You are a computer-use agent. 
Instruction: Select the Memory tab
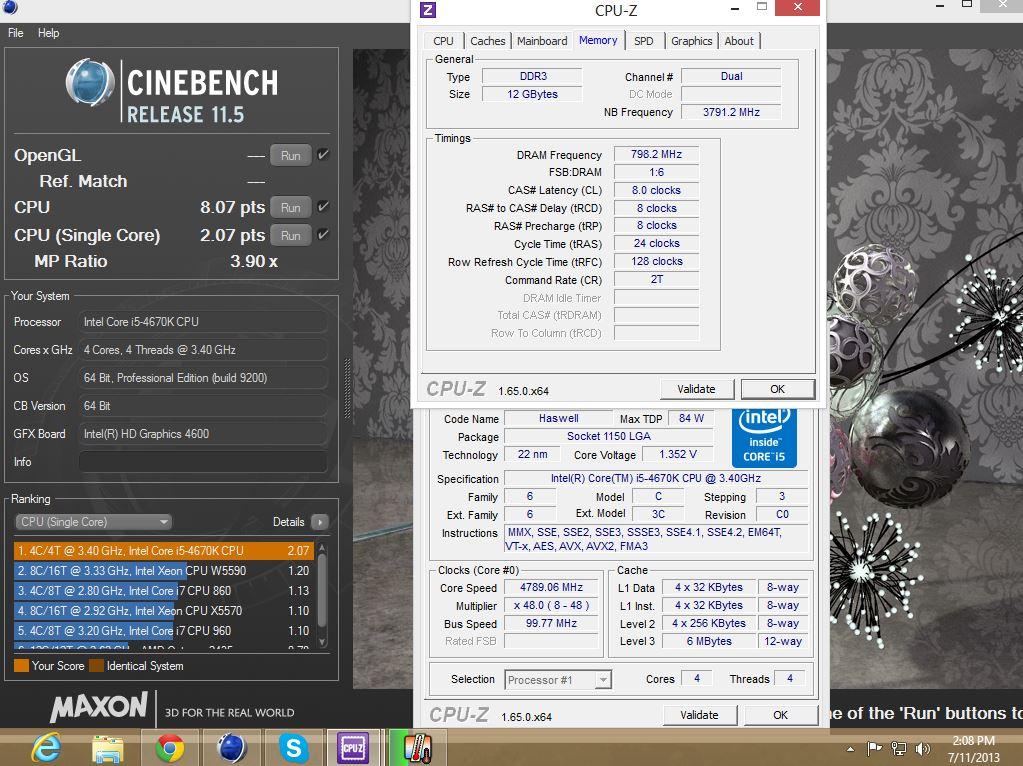point(598,40)
